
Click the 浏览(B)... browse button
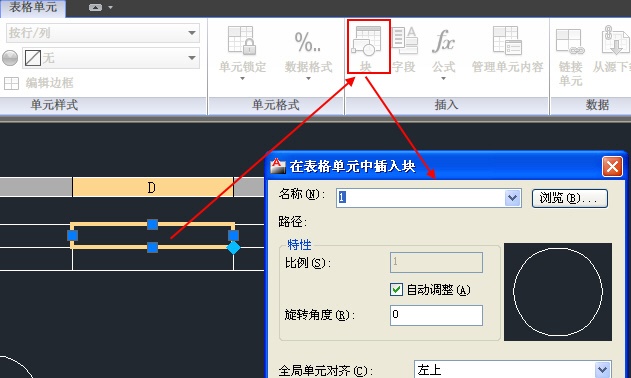point(569,198)
